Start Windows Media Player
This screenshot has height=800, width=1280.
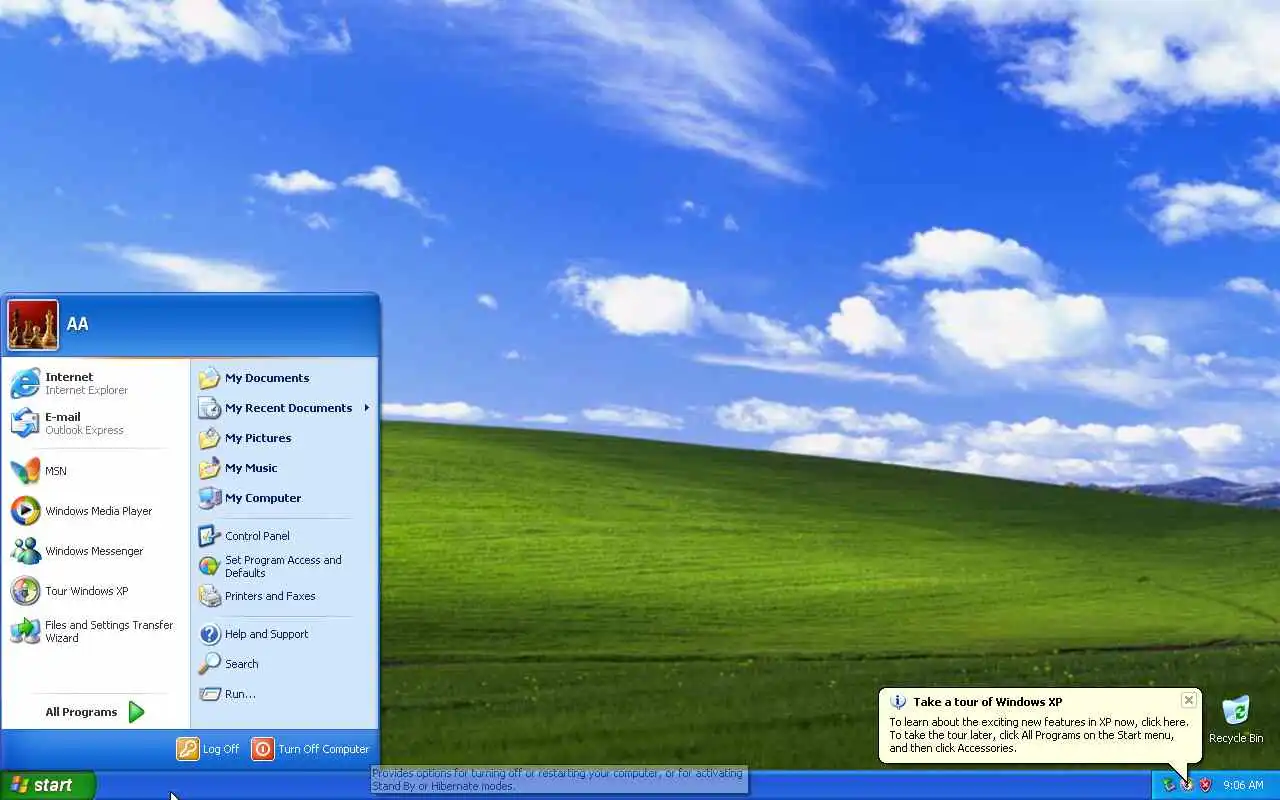(96, 511)
